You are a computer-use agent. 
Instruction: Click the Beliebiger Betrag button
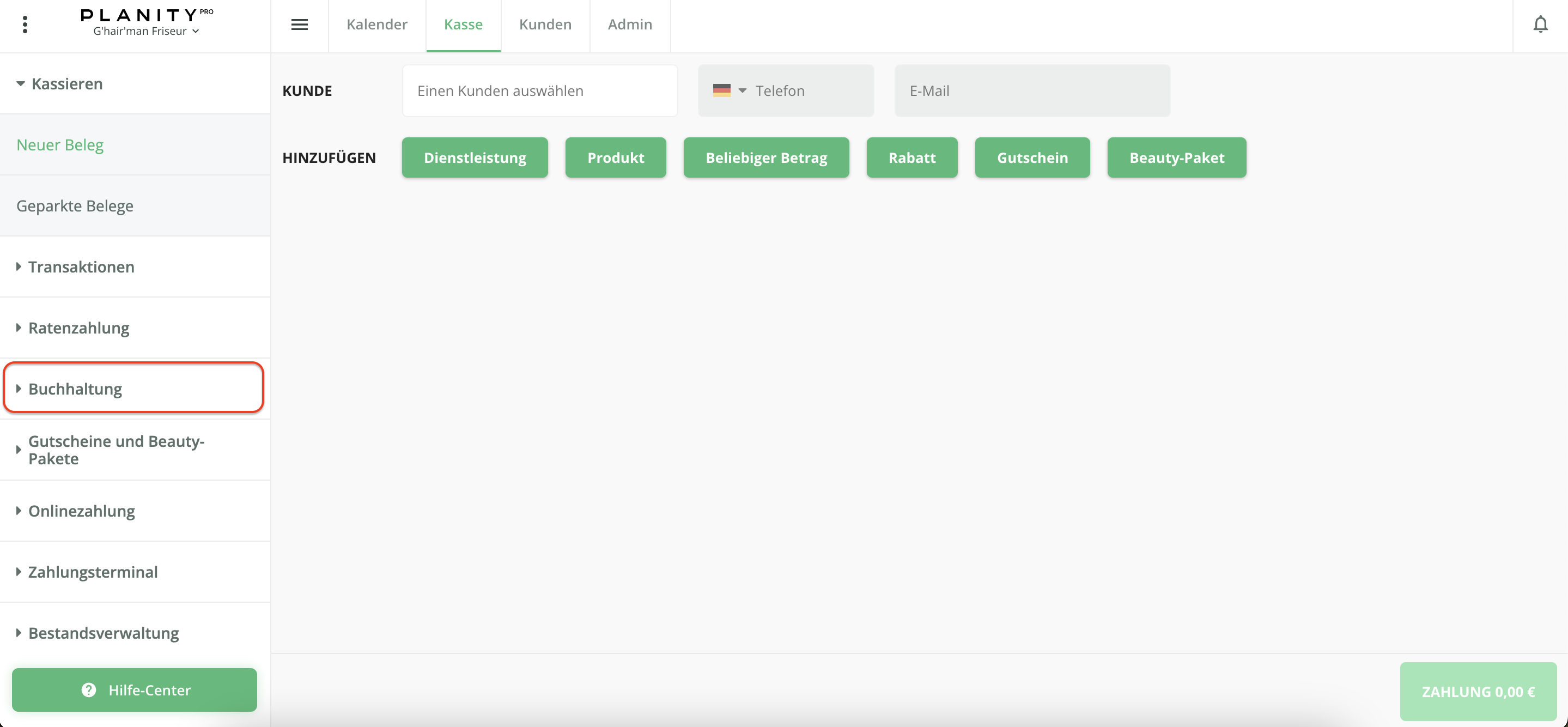click(765, 157)
